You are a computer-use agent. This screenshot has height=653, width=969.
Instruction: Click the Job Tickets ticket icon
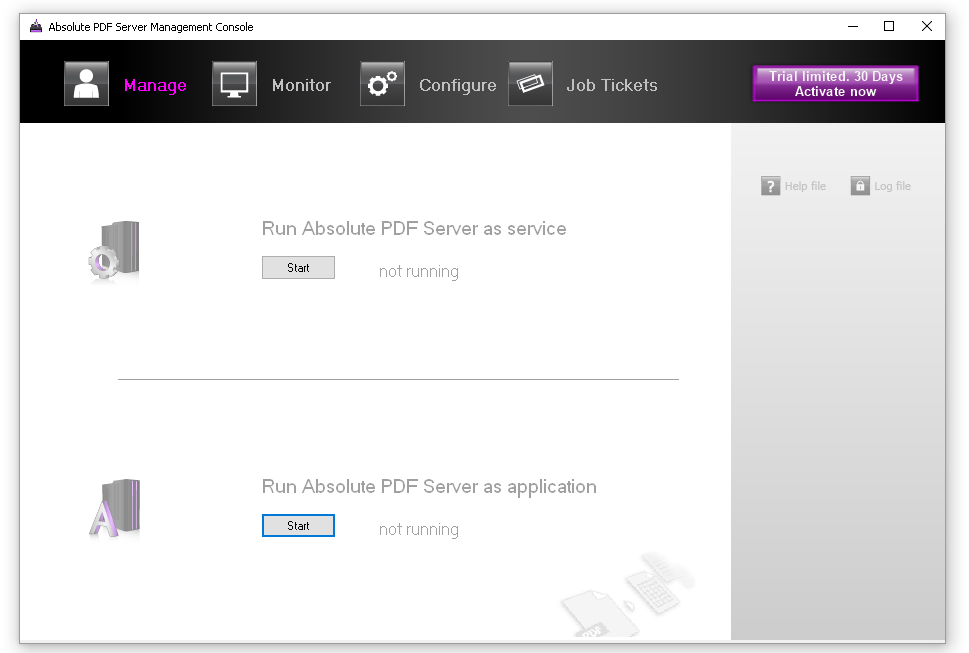[530, 83]
